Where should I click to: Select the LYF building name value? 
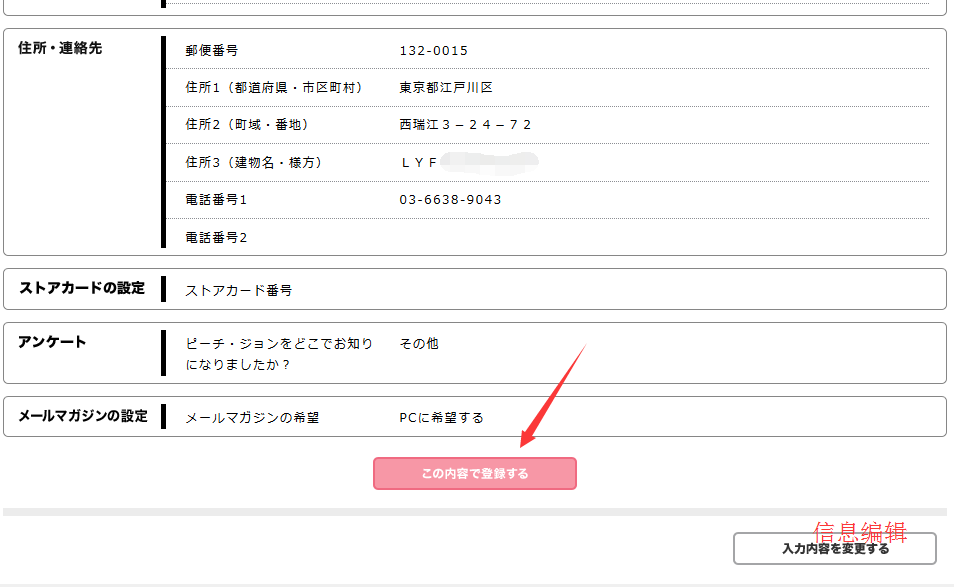pyautogui.click(x=419, y=162)
